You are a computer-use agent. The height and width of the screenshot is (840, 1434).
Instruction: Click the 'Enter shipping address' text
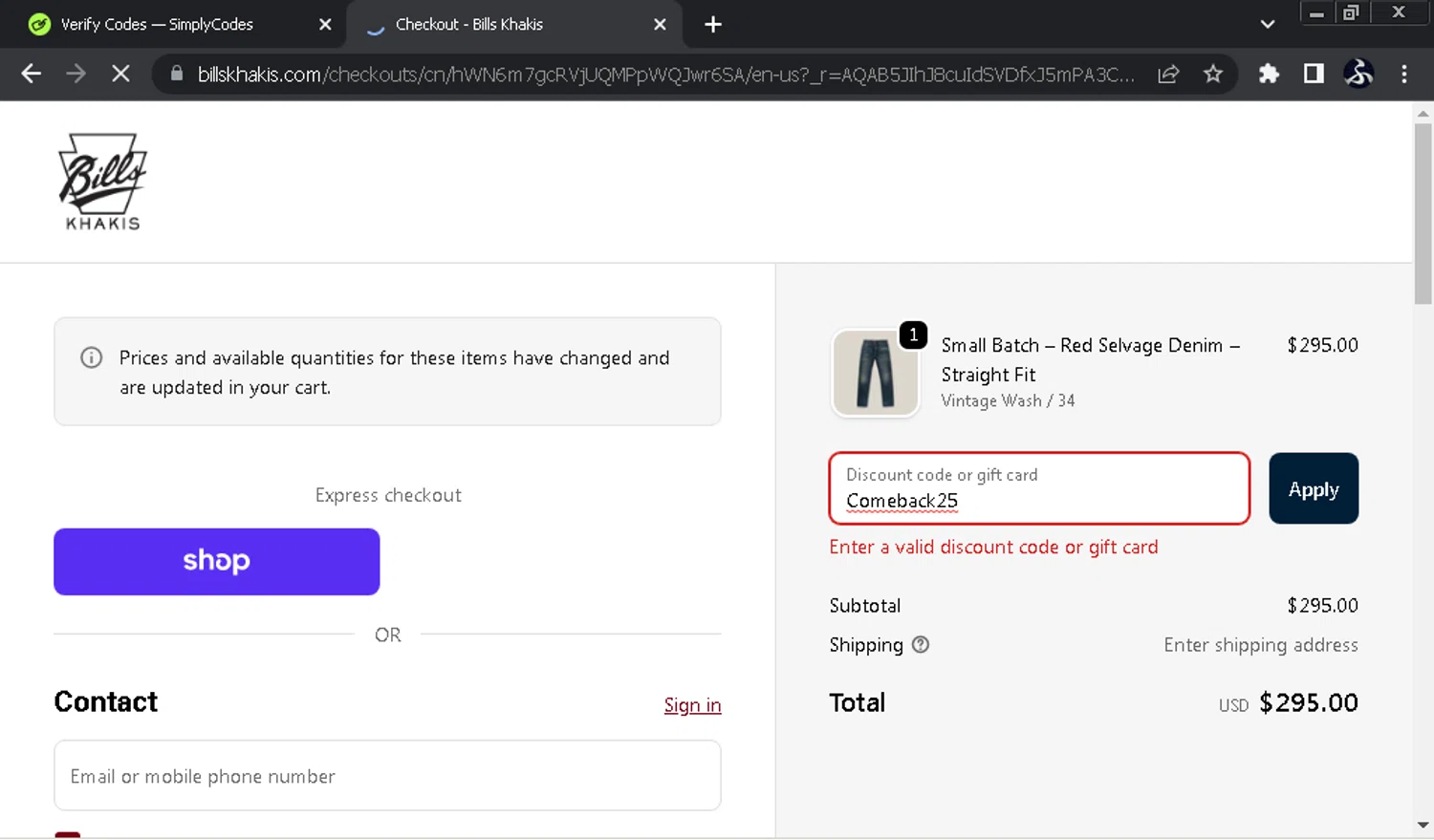(x=1261, y=646)
